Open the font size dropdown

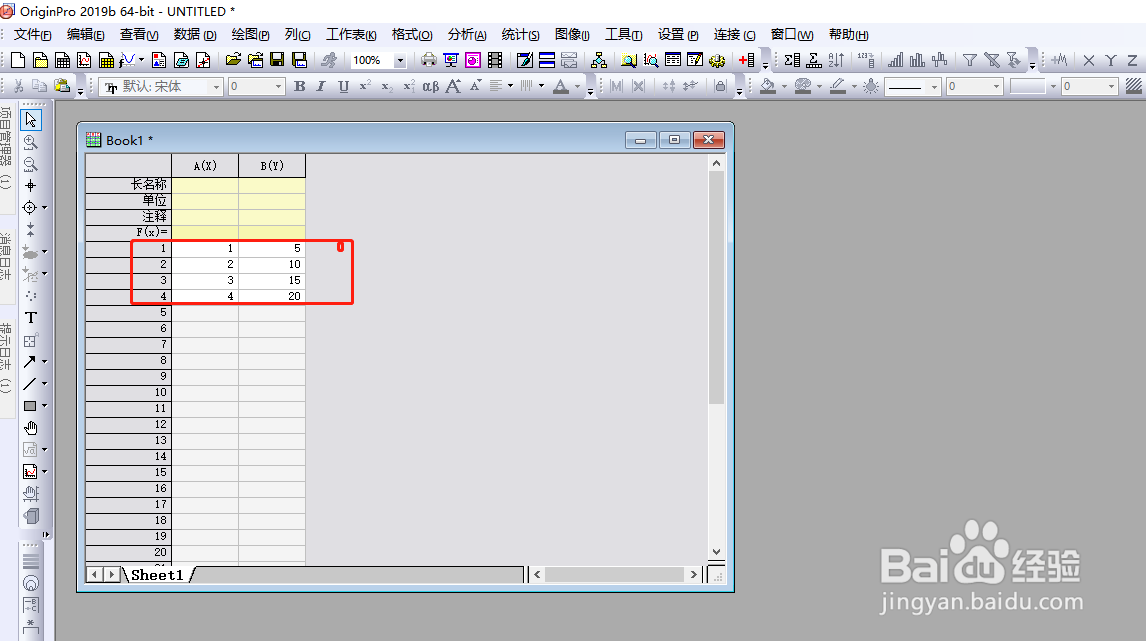click(278, 86)
